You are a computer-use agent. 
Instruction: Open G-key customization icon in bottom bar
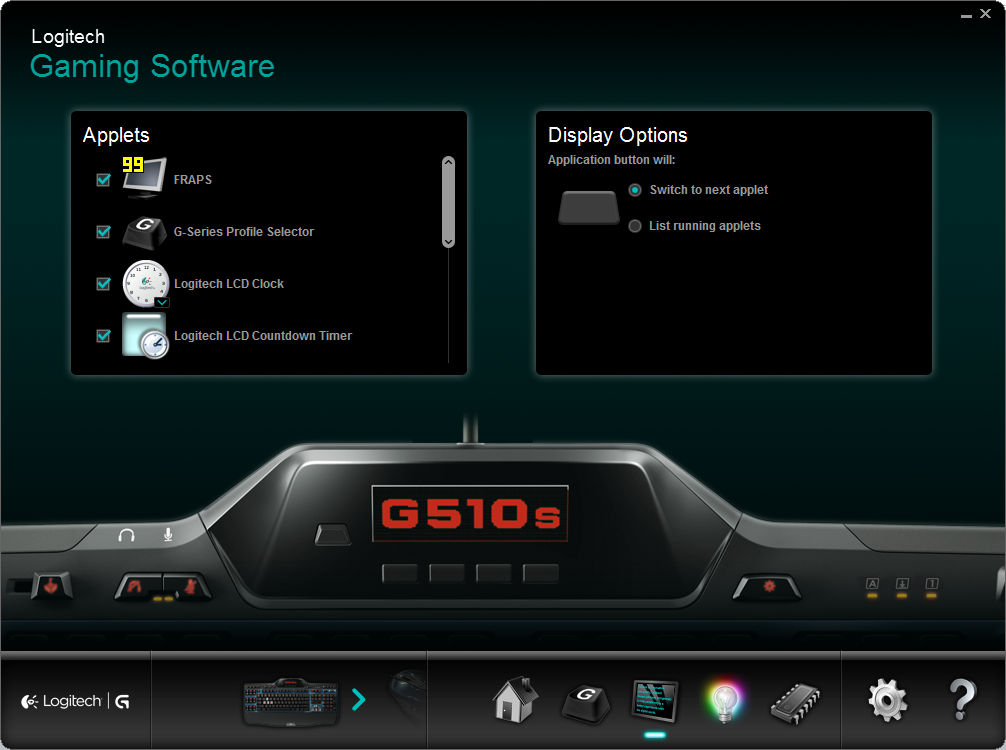(x=585, y=703)
